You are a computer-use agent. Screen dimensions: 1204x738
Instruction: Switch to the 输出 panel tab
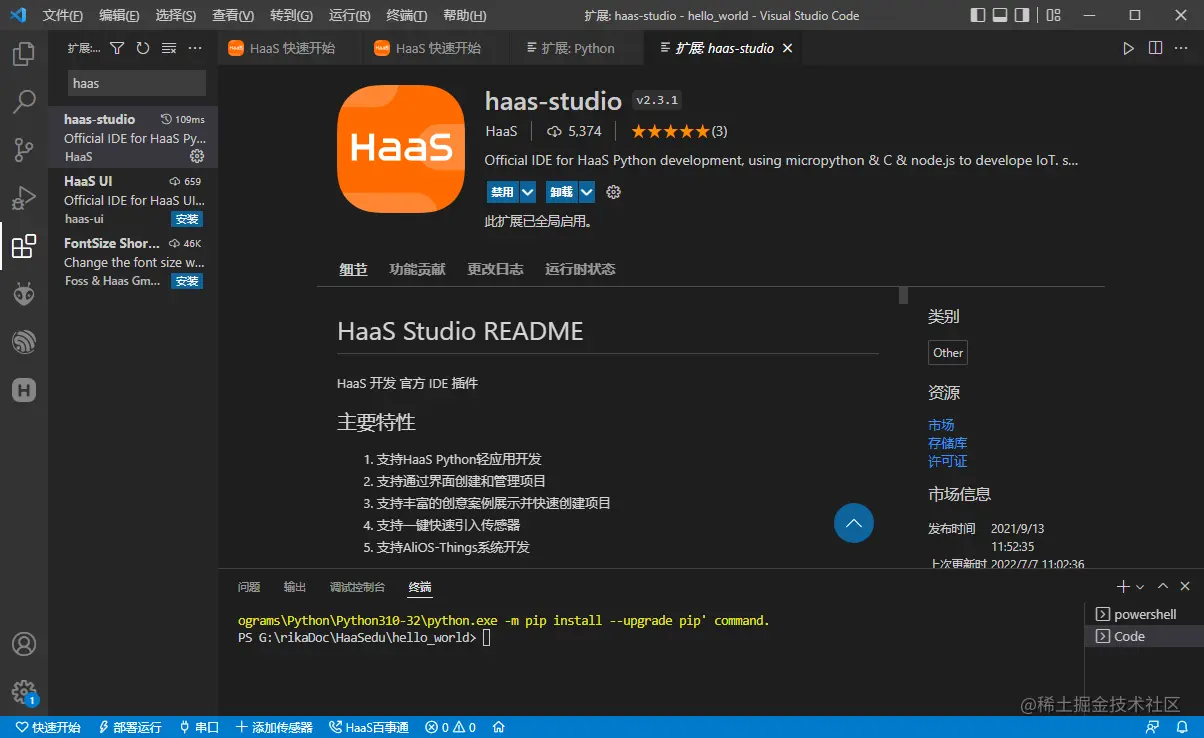[295, 587]
